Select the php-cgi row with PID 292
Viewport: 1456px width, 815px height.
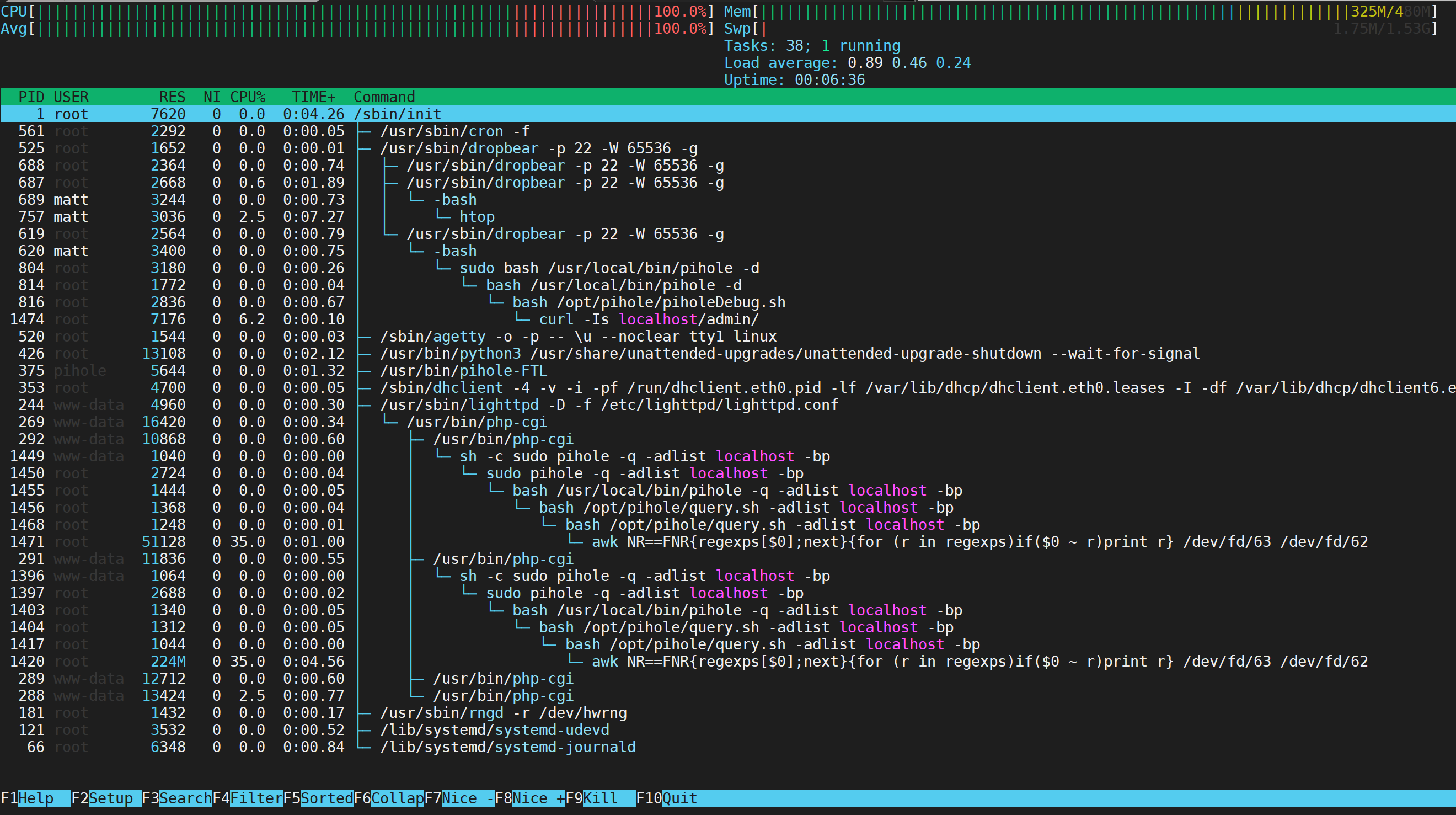728,439
